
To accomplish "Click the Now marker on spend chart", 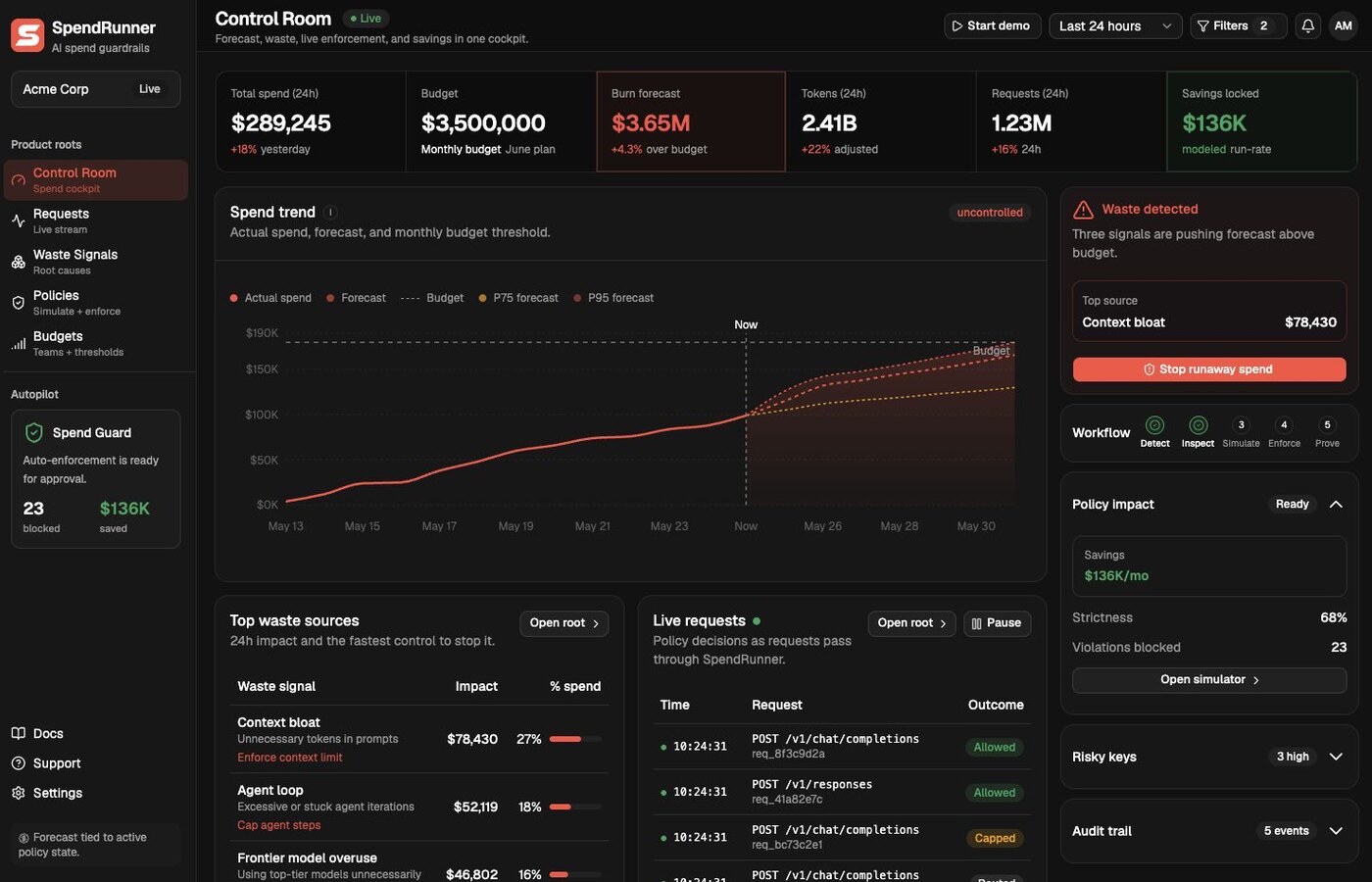I will click(x=746, y=324).
